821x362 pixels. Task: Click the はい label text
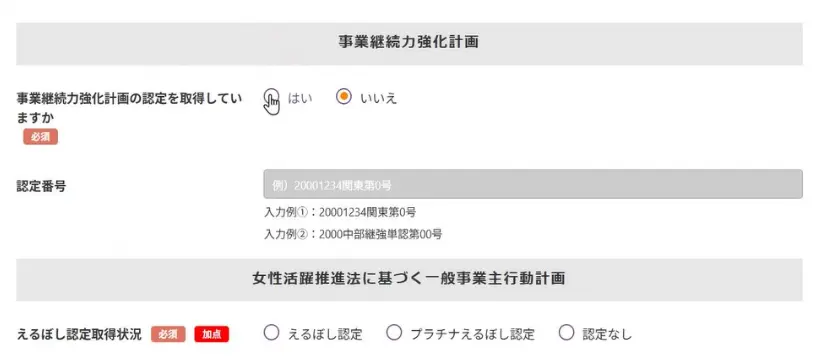pyautogui.click(x=300, y=98)
